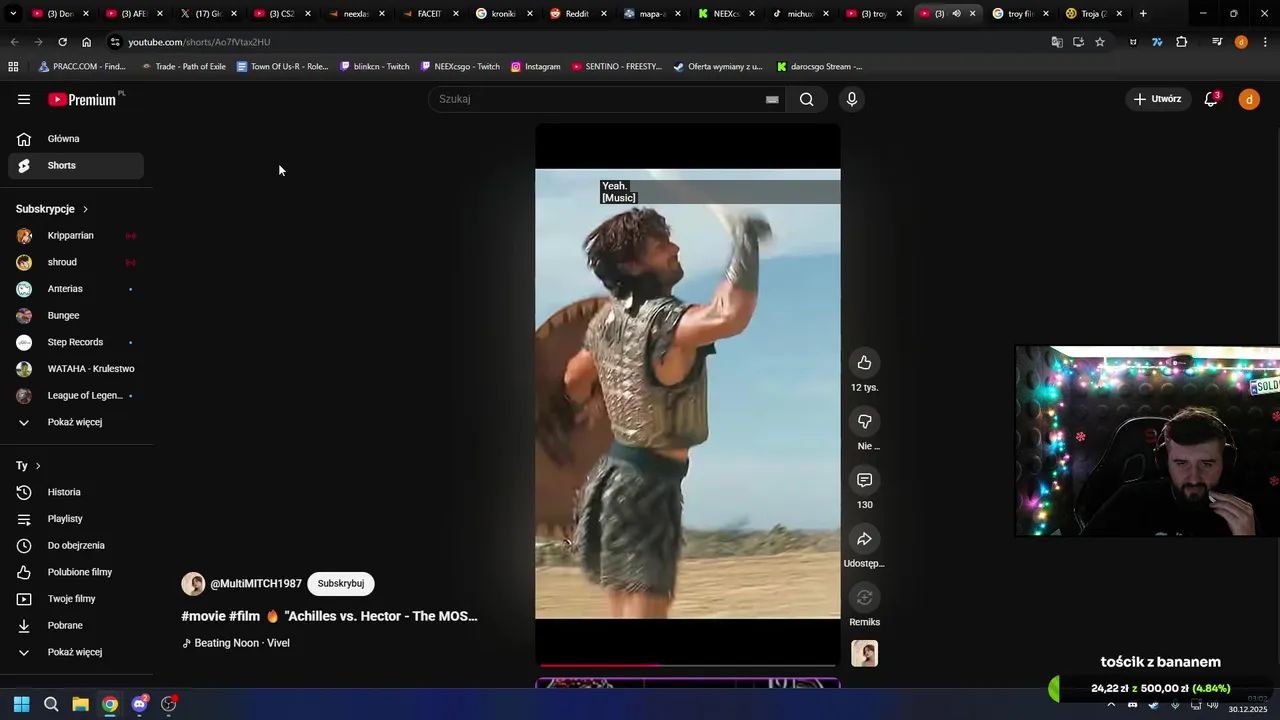Open a new Chrome tab
Screen dimensions: 1280x720
(x=1143, y=14)
